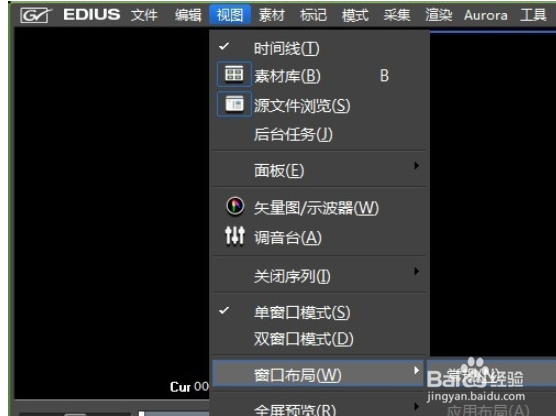Expand the 窗口布局(W) submenu arrow
The image size is (556, 416).
416,371
